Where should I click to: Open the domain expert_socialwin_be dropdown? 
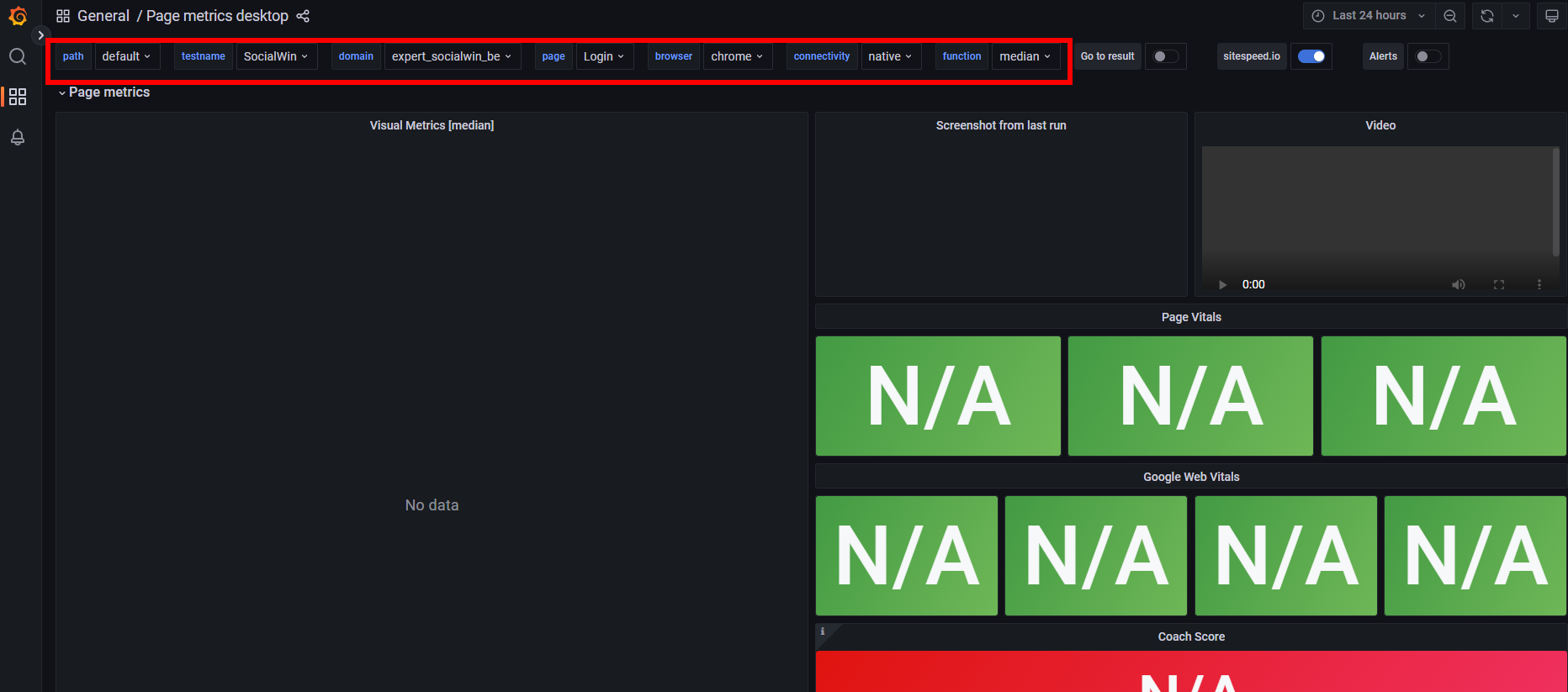[x=452, y=56]
